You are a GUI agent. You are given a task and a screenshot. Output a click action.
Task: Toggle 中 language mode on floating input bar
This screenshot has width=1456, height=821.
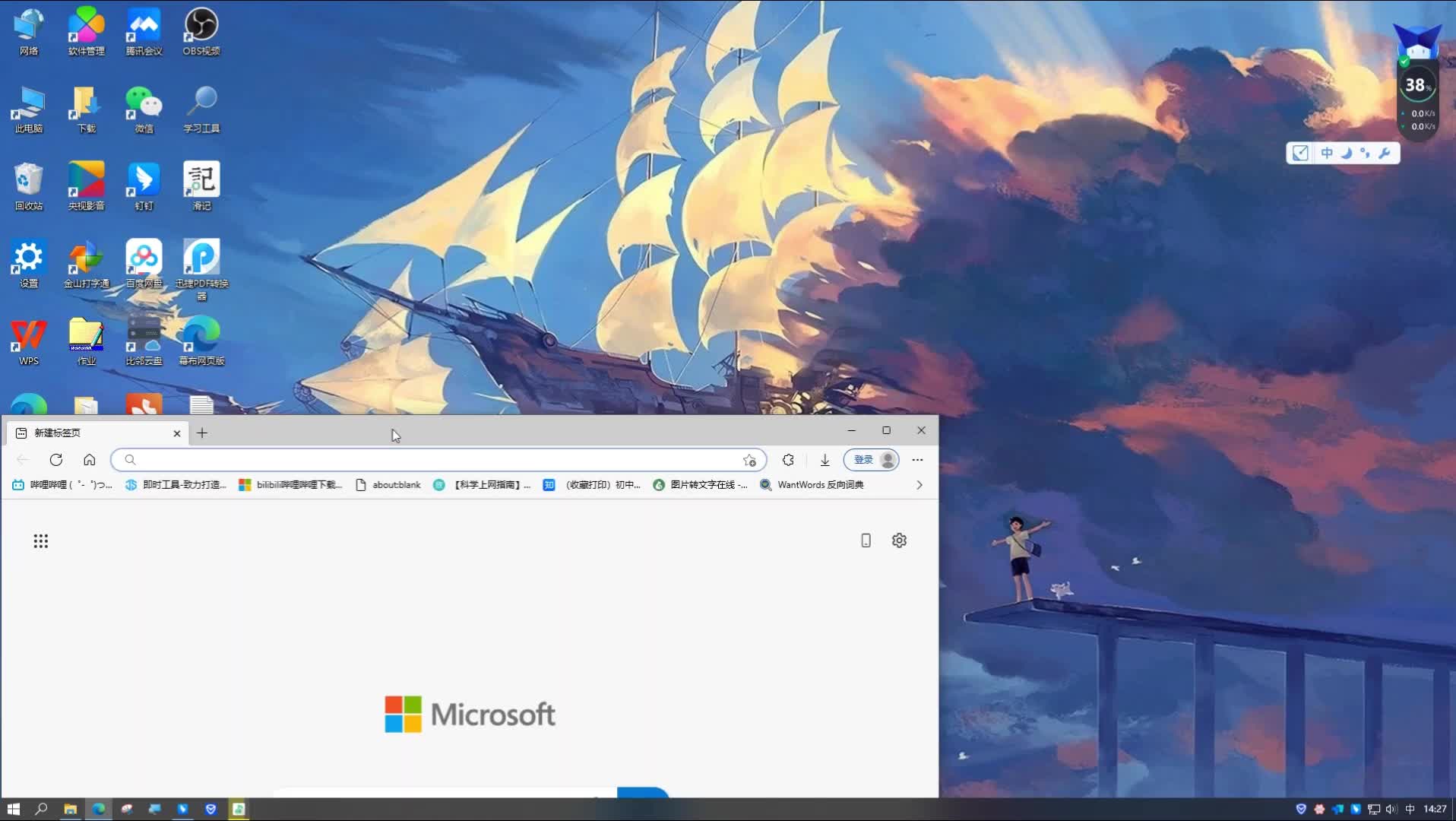1327,154
